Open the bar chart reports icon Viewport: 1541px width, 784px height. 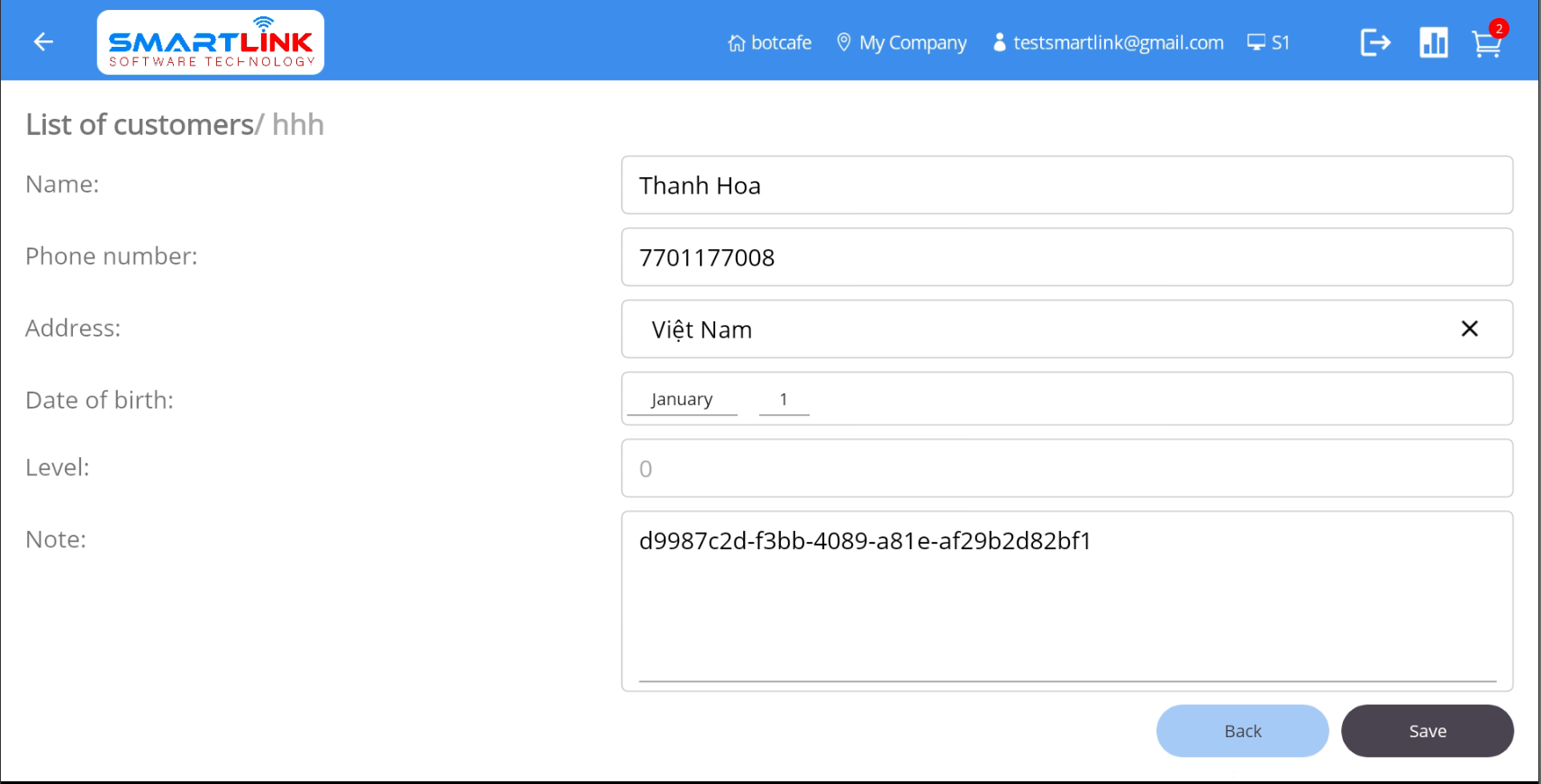coord(1433,42)
